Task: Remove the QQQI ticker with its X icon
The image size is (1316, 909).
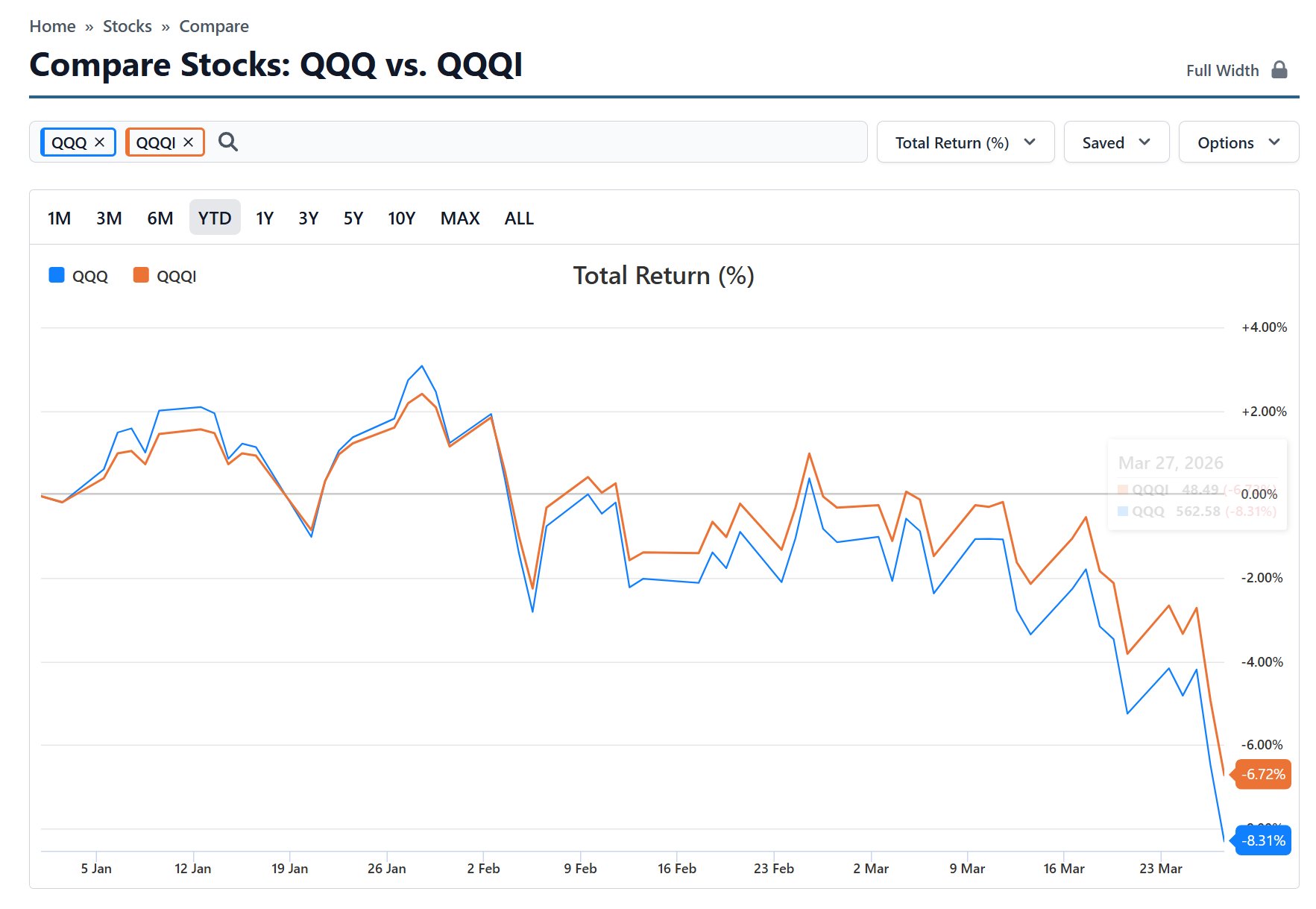Action: (189, 142)
